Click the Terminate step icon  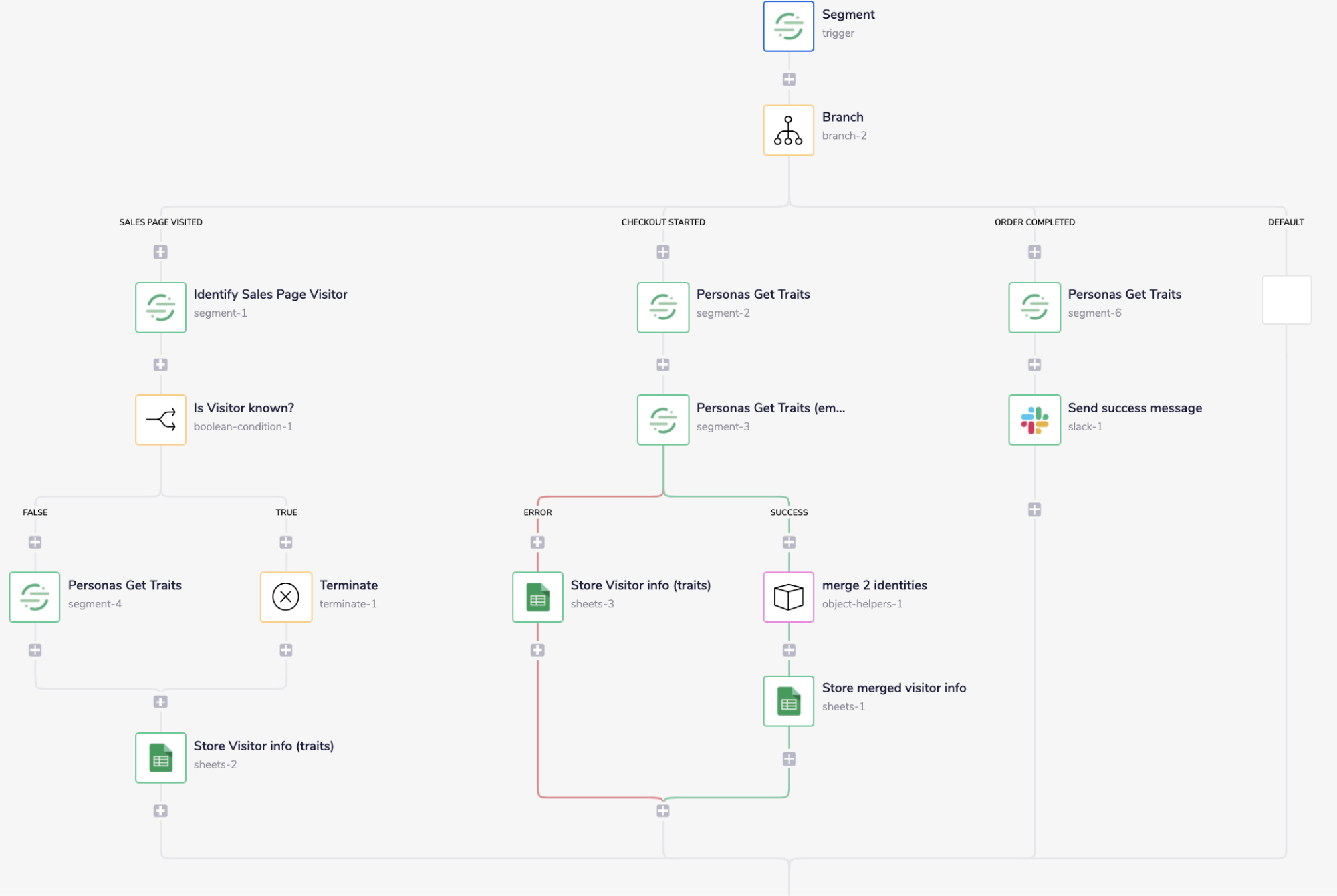point(285,597)
